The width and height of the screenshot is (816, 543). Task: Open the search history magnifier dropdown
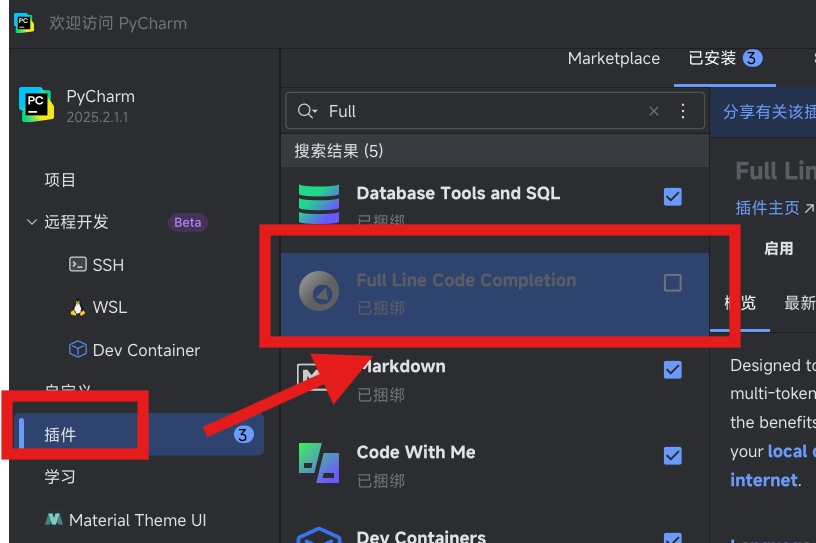point(307,111)
